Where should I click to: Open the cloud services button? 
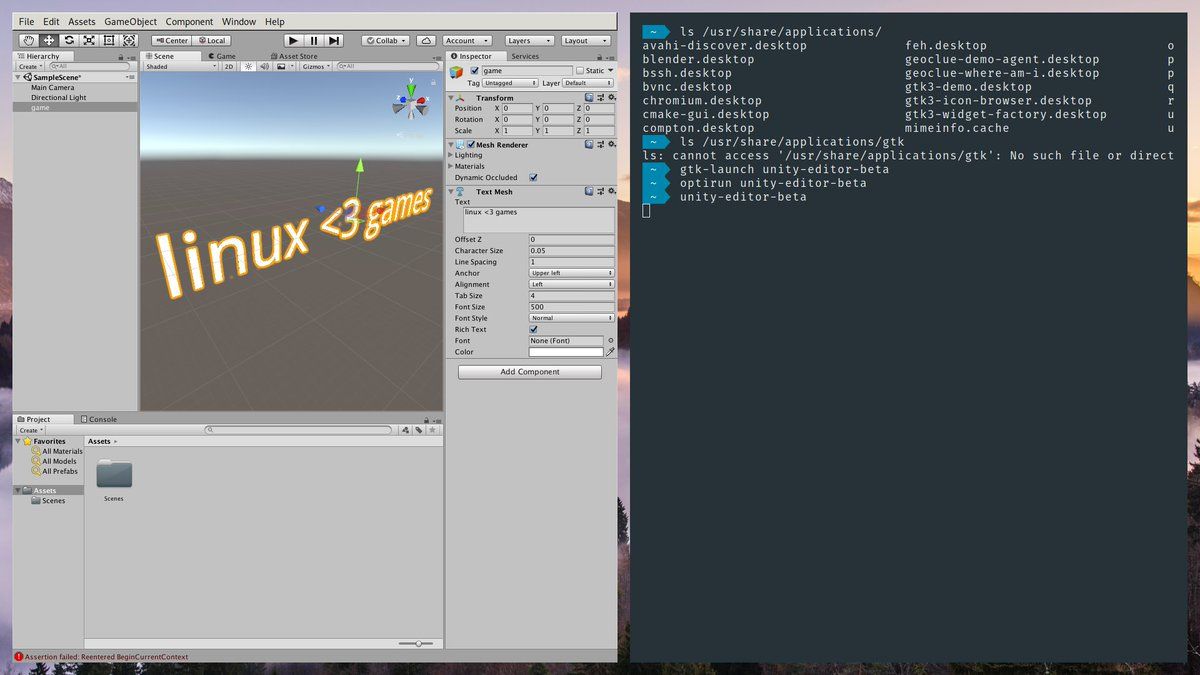click(427, 40)
